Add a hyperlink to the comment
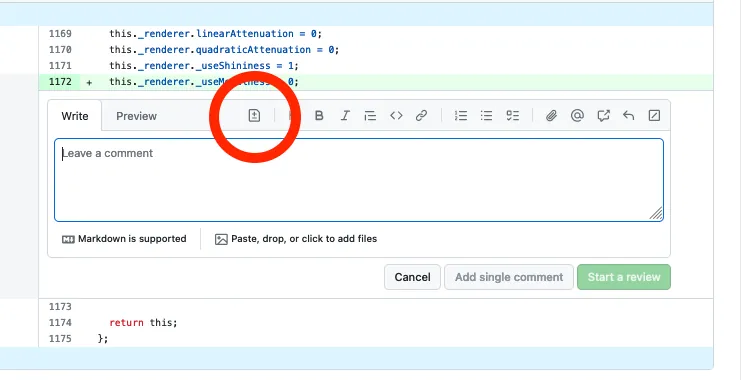741x380 pixels. 421,115
